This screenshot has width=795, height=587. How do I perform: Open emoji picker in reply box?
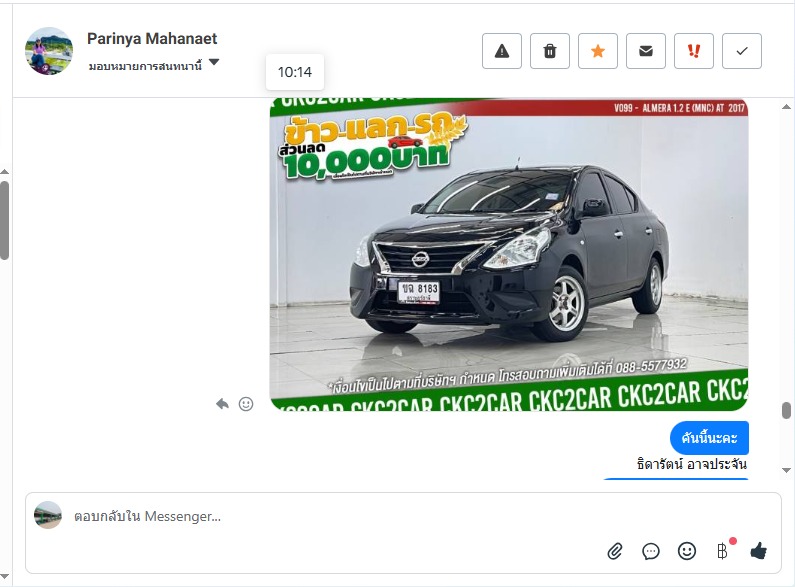click(x=686, y=551)
